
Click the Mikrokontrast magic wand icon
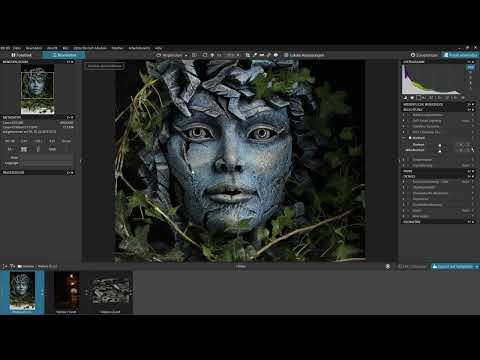click(x=473, y=150)
